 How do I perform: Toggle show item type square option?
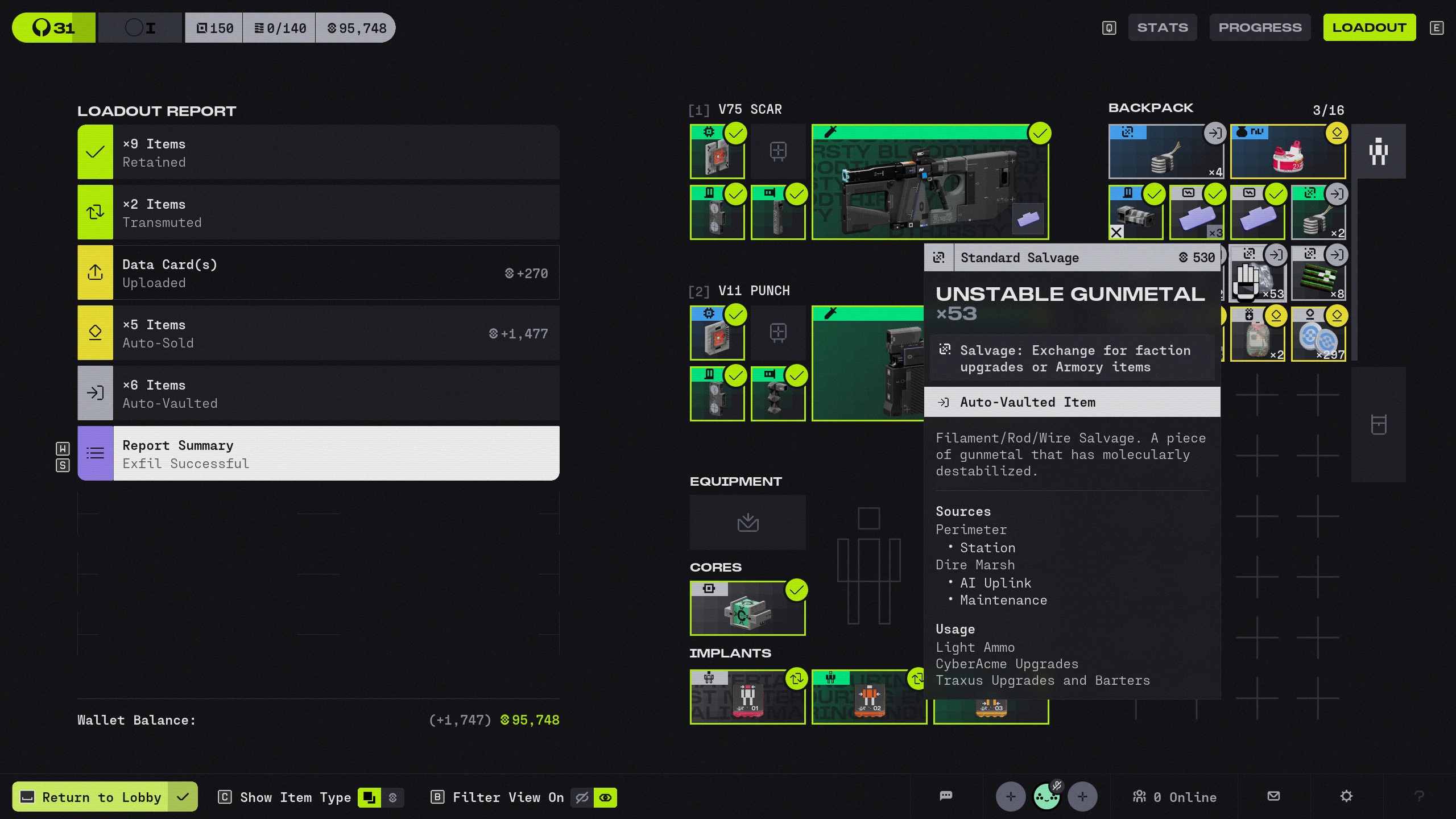coord(369,797)
